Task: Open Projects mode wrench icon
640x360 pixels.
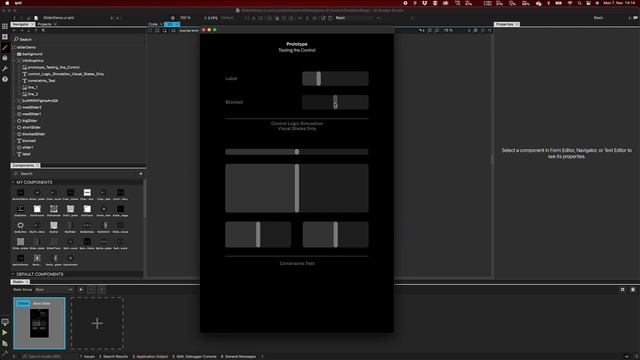Action: pyautogui.click(x=5, y=69)
